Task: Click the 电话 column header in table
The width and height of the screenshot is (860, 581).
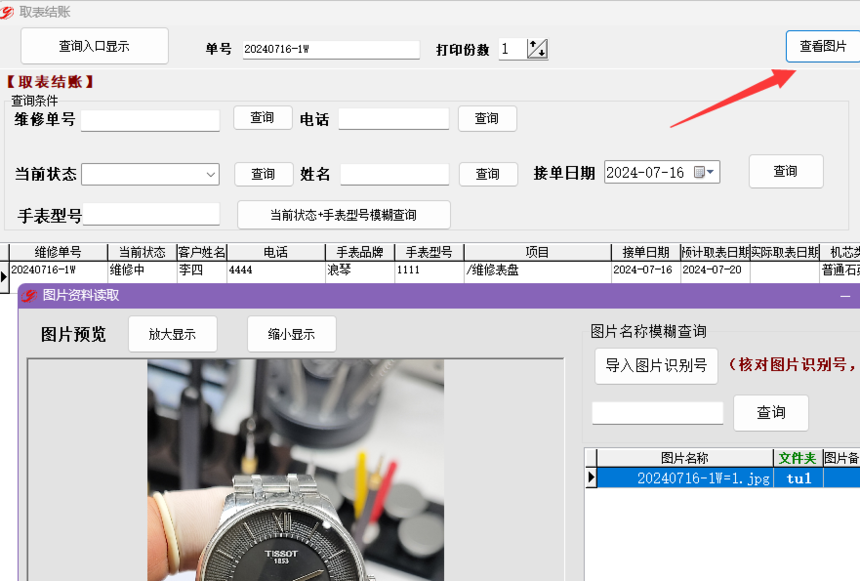Action: pyautogui.click(x=276, y=252)
